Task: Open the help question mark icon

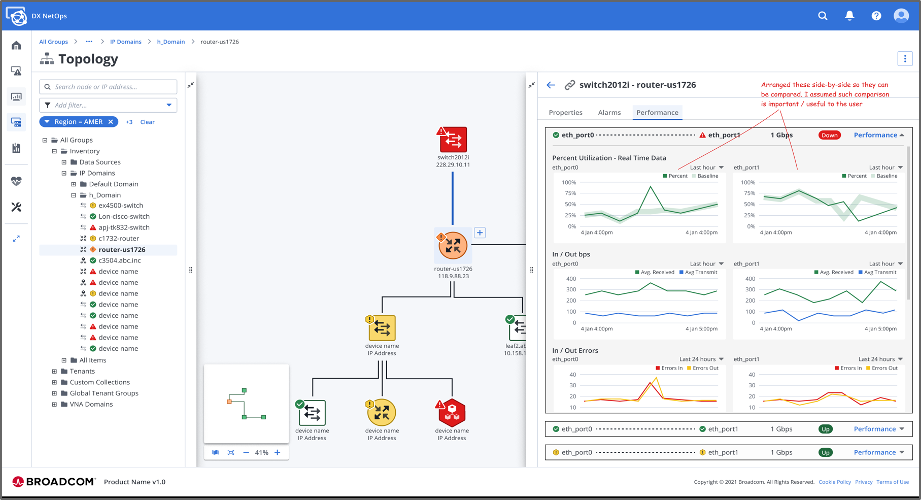Action: [876, 16]
